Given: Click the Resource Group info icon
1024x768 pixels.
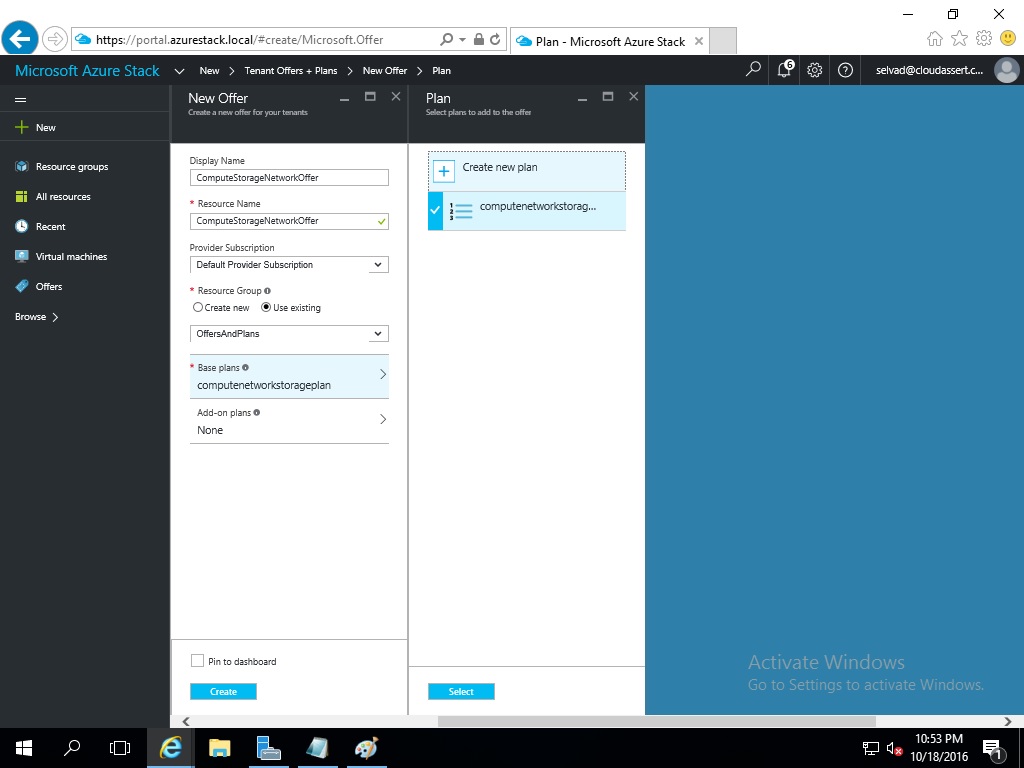Looking at the screenshot, I should (267, 291).
